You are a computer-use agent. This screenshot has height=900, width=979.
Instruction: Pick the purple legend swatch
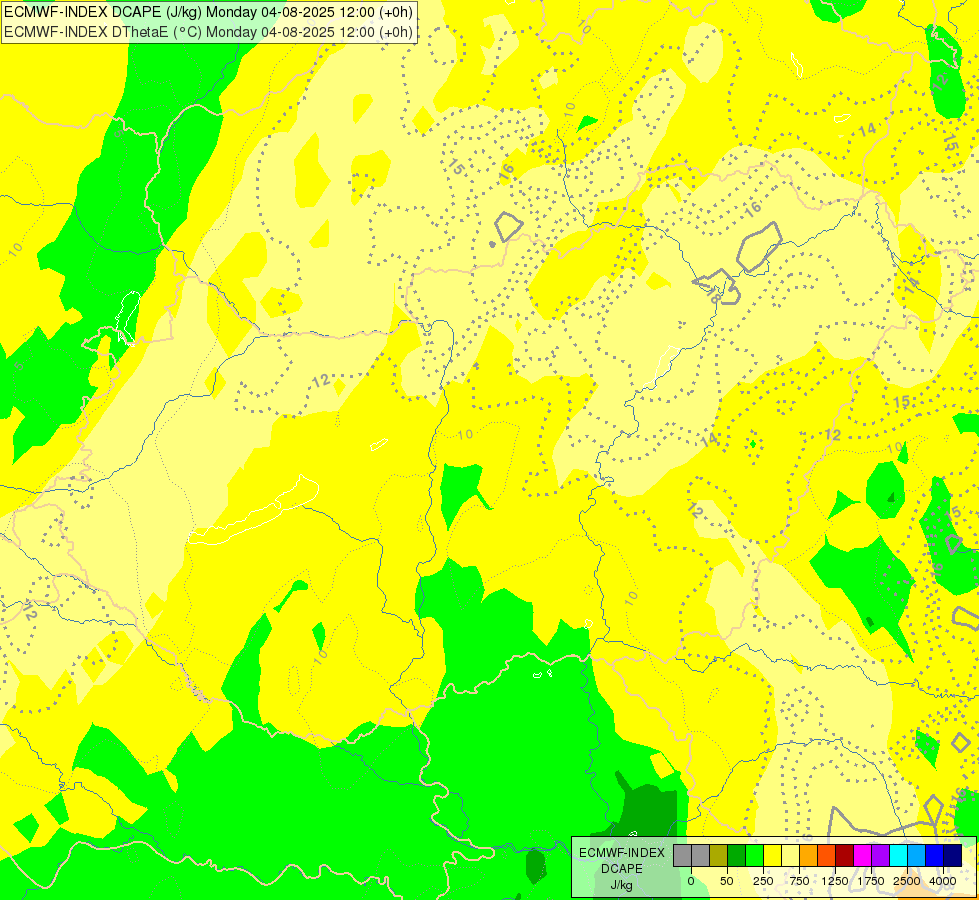(880, 855)
